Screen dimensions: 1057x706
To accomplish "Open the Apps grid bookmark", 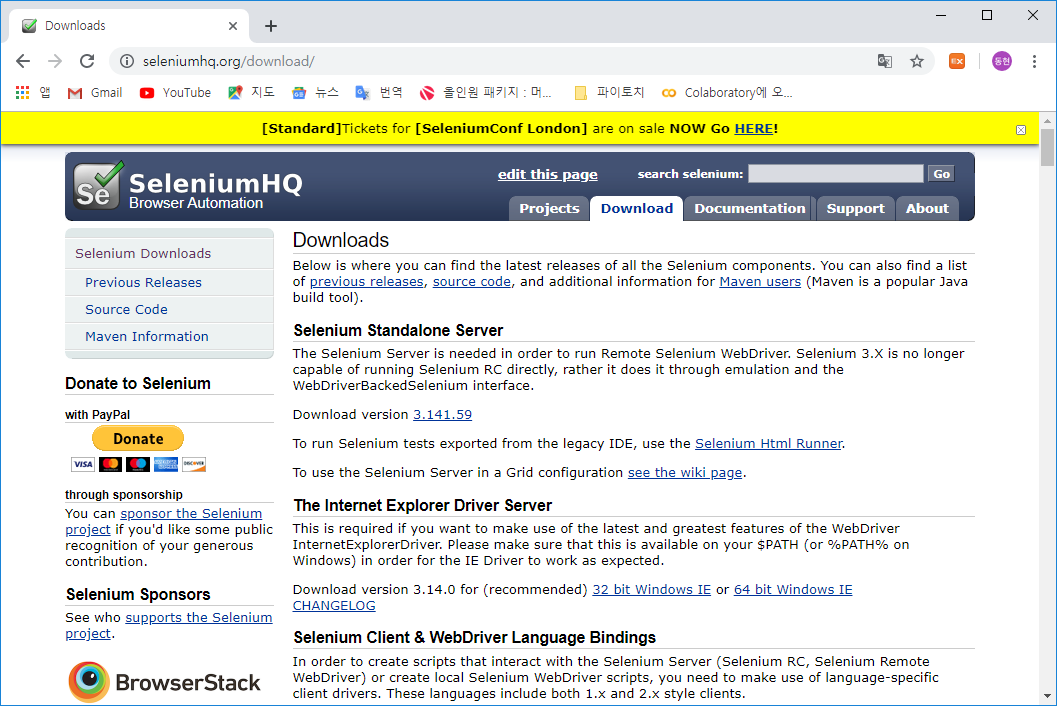I will tap(32, 92).
